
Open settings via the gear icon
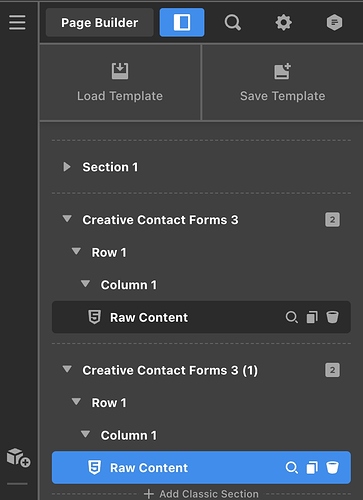pyautogui.click(x=283, y=23)
